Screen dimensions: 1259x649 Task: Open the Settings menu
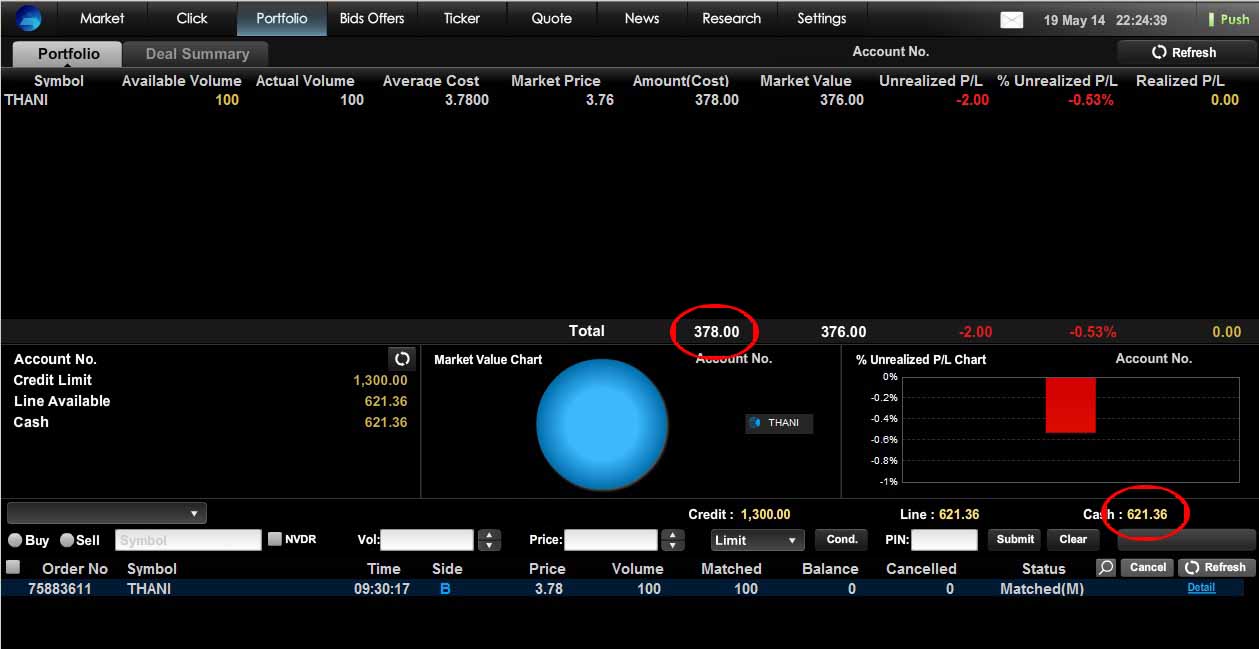point(822,18)
